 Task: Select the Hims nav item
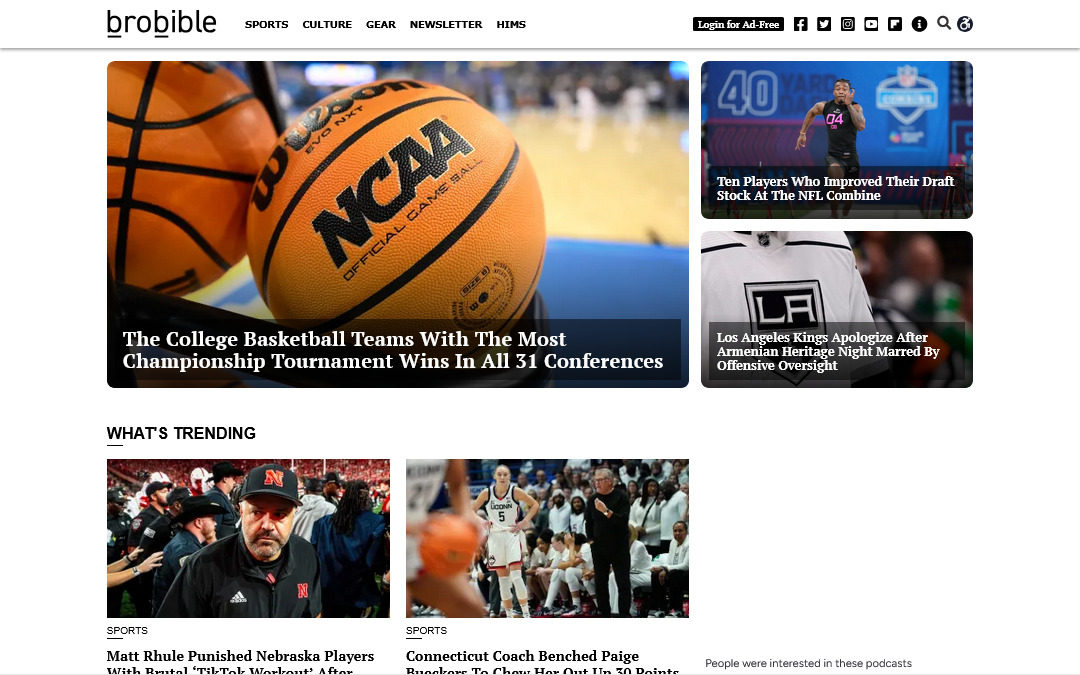click(511, 25)
